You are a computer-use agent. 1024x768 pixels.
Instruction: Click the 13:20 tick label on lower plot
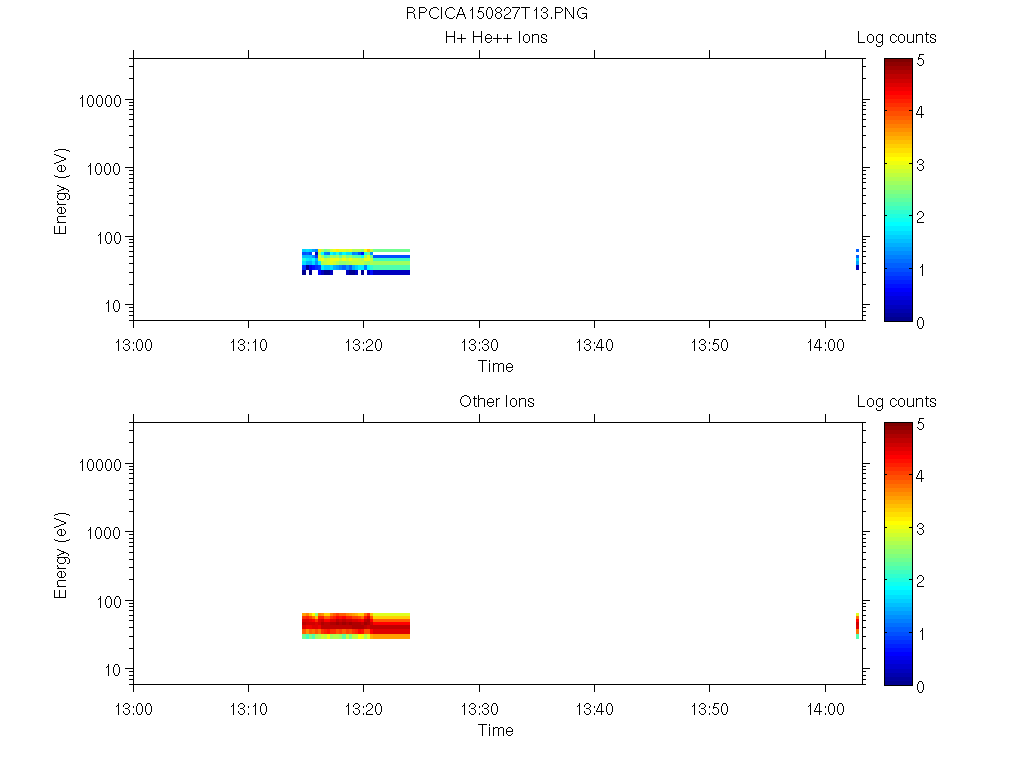tap(363, 709)
